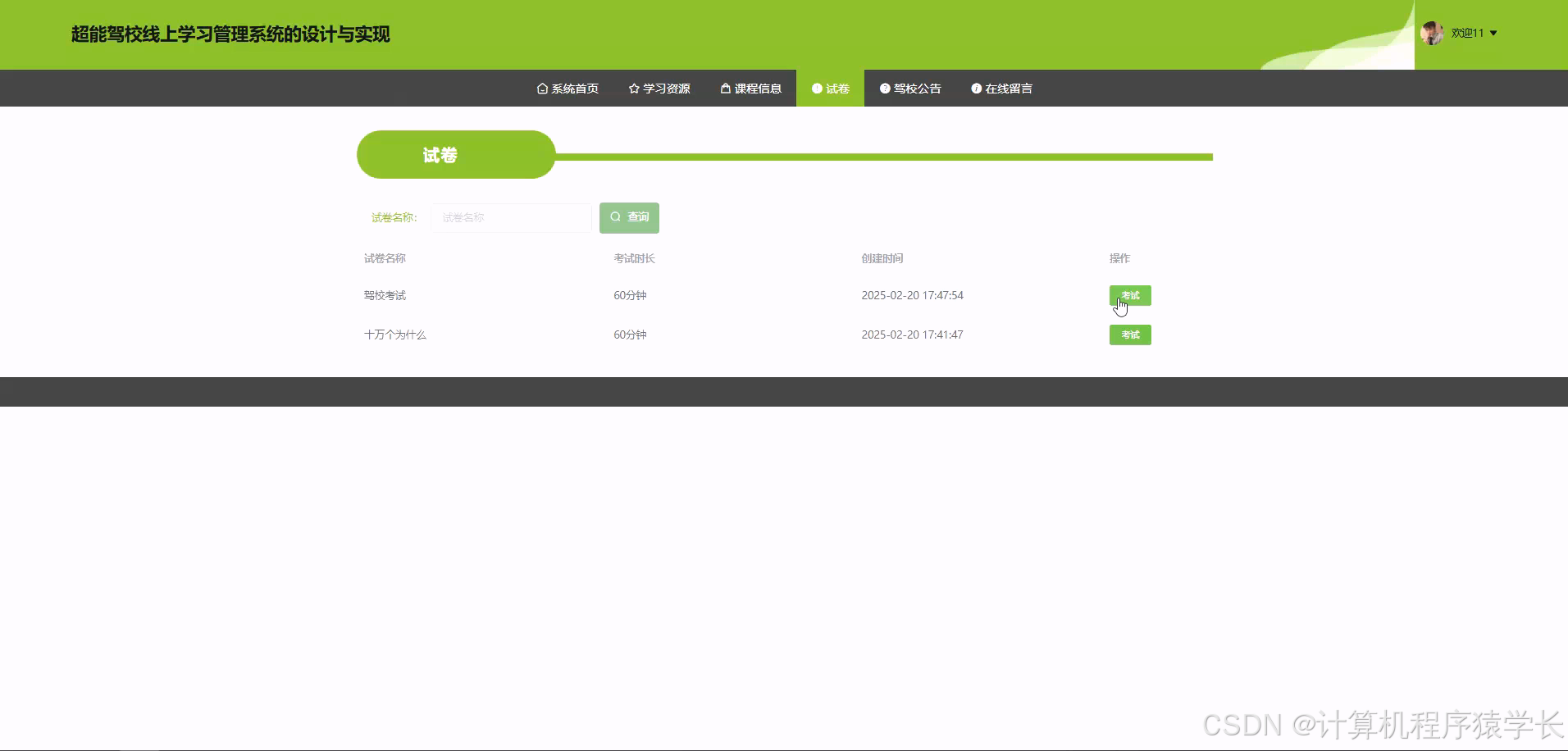The width and height of the screenshot is (1568, 751).
Task: Open the 课程信息 navigation tab
Action: tap(751, 89)
